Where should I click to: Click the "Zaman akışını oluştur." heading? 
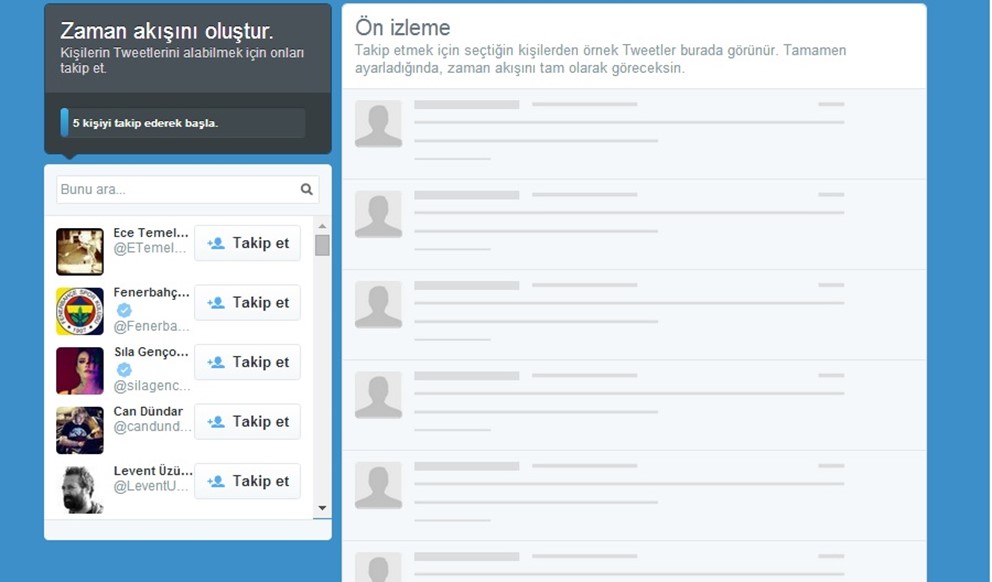pos(166,31)
